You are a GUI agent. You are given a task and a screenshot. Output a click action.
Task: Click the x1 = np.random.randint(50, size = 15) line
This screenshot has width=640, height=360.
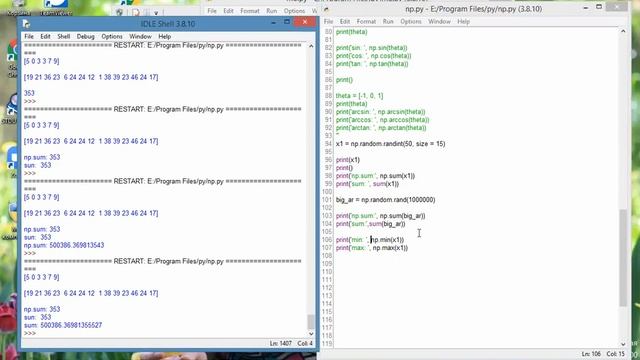click(x=391, y=144)
